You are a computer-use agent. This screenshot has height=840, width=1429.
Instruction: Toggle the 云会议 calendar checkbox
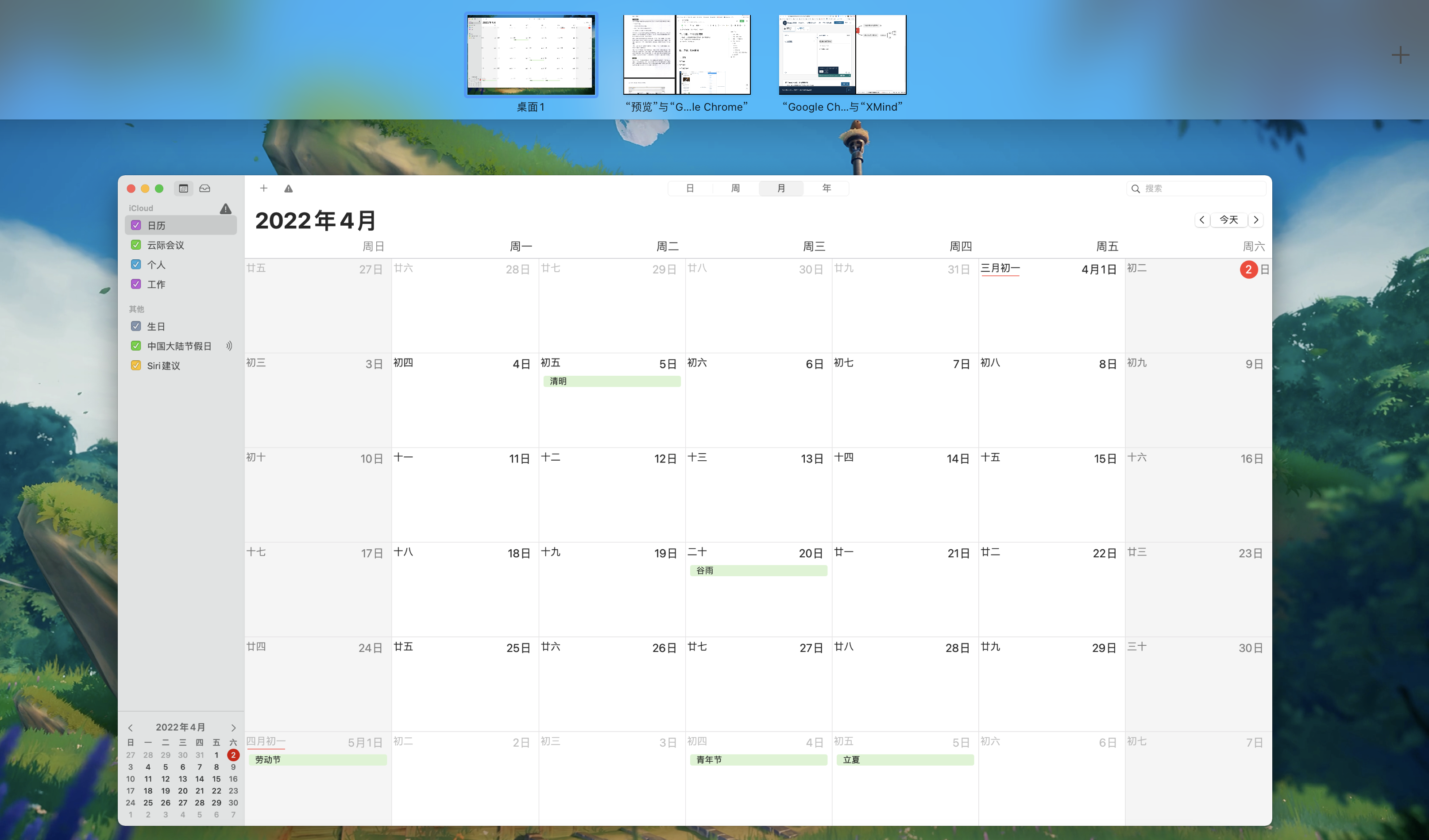(136, 245)
